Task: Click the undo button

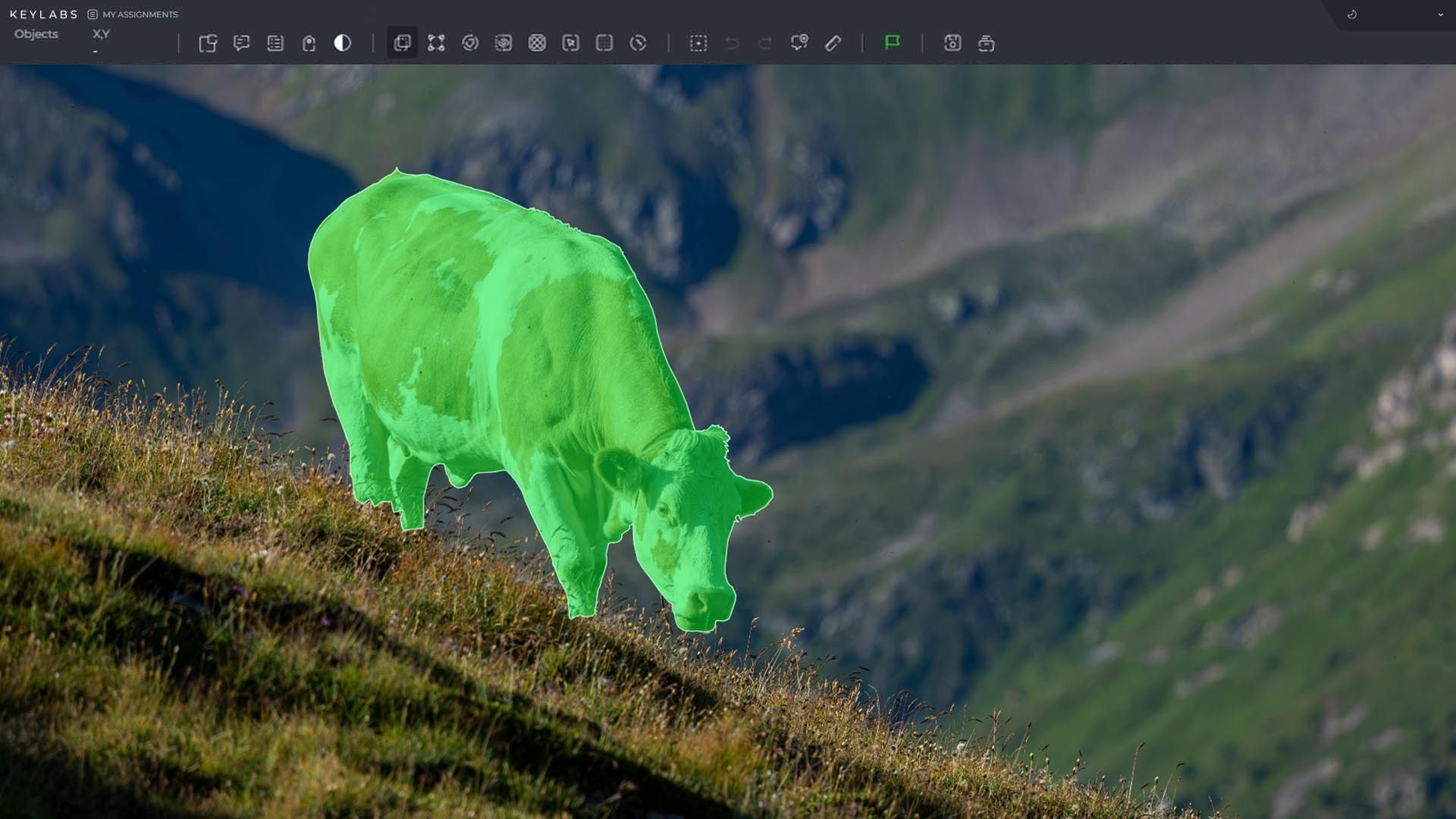Action: coord(731,43)
